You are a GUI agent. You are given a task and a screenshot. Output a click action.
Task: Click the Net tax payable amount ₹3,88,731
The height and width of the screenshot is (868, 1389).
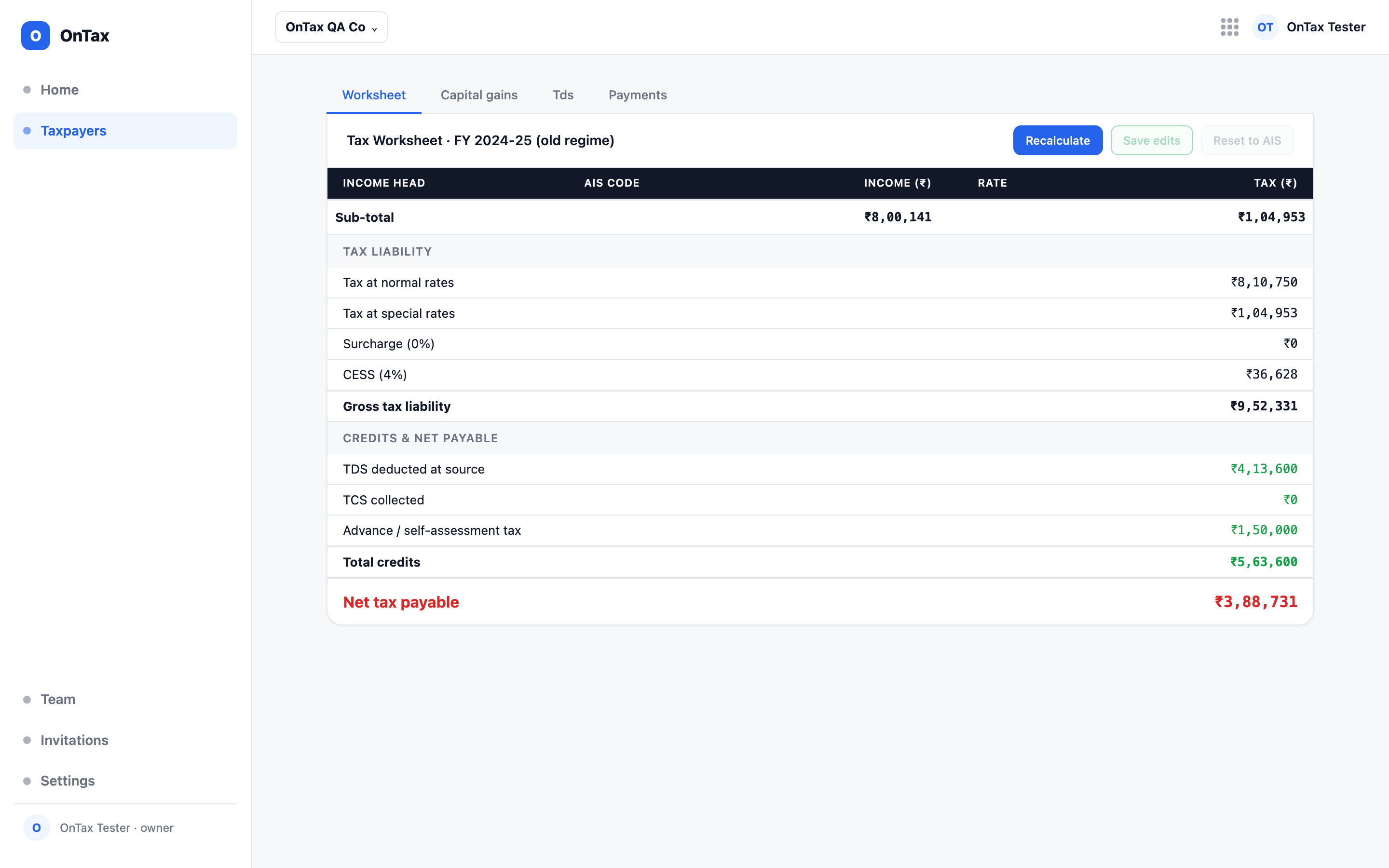(x=1256, y=602)
